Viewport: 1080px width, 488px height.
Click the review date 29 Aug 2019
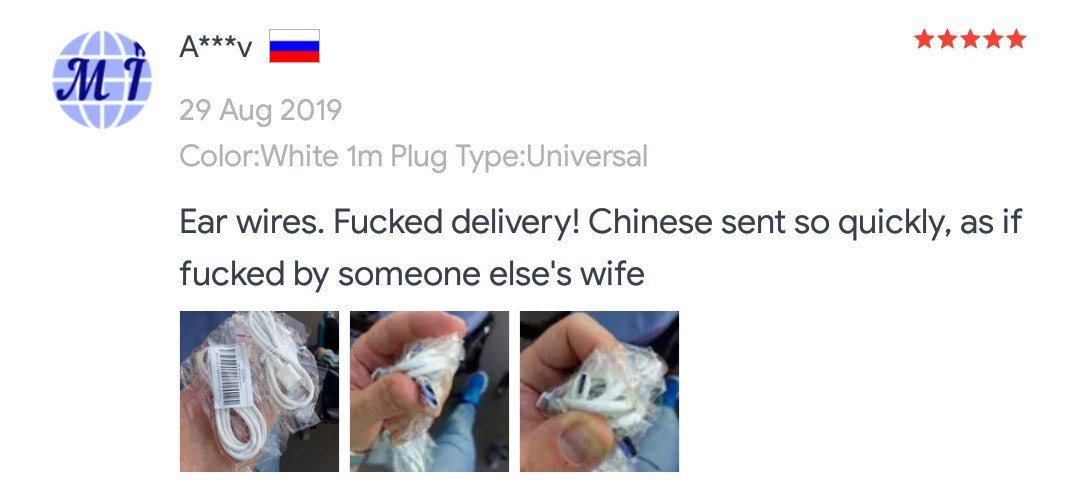click(260, 110)
